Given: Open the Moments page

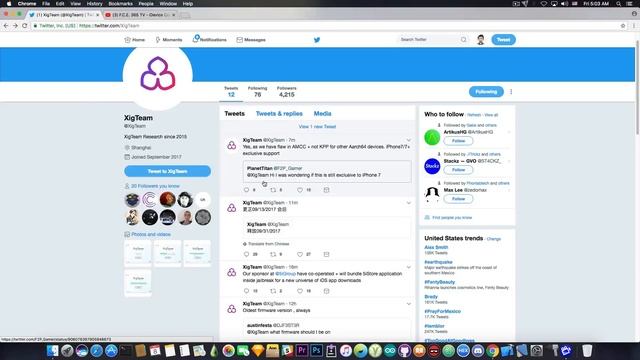Looking at the screenshot, I should 169,40.
